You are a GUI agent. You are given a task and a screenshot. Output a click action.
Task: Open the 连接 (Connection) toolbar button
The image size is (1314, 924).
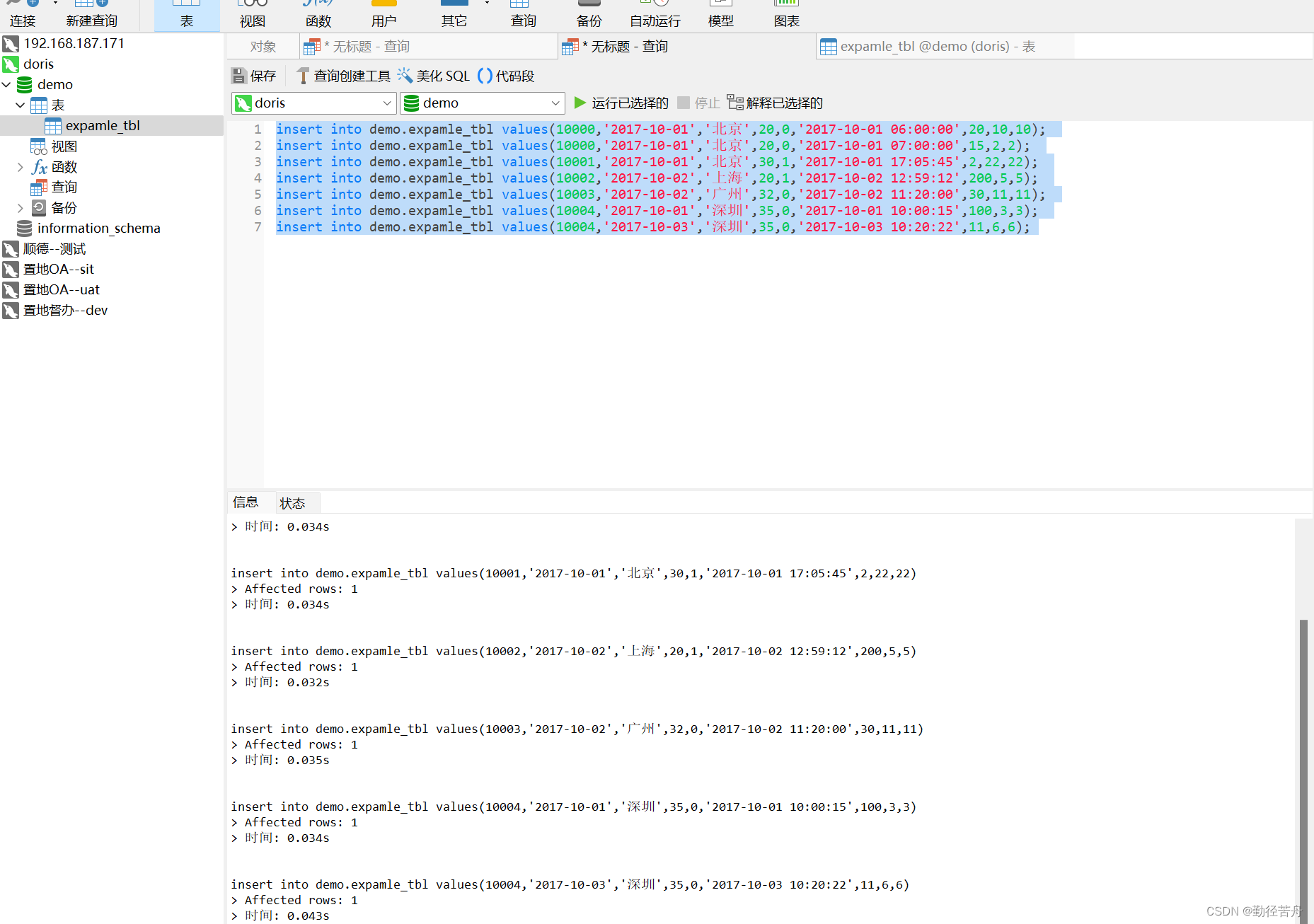[22, 16]
